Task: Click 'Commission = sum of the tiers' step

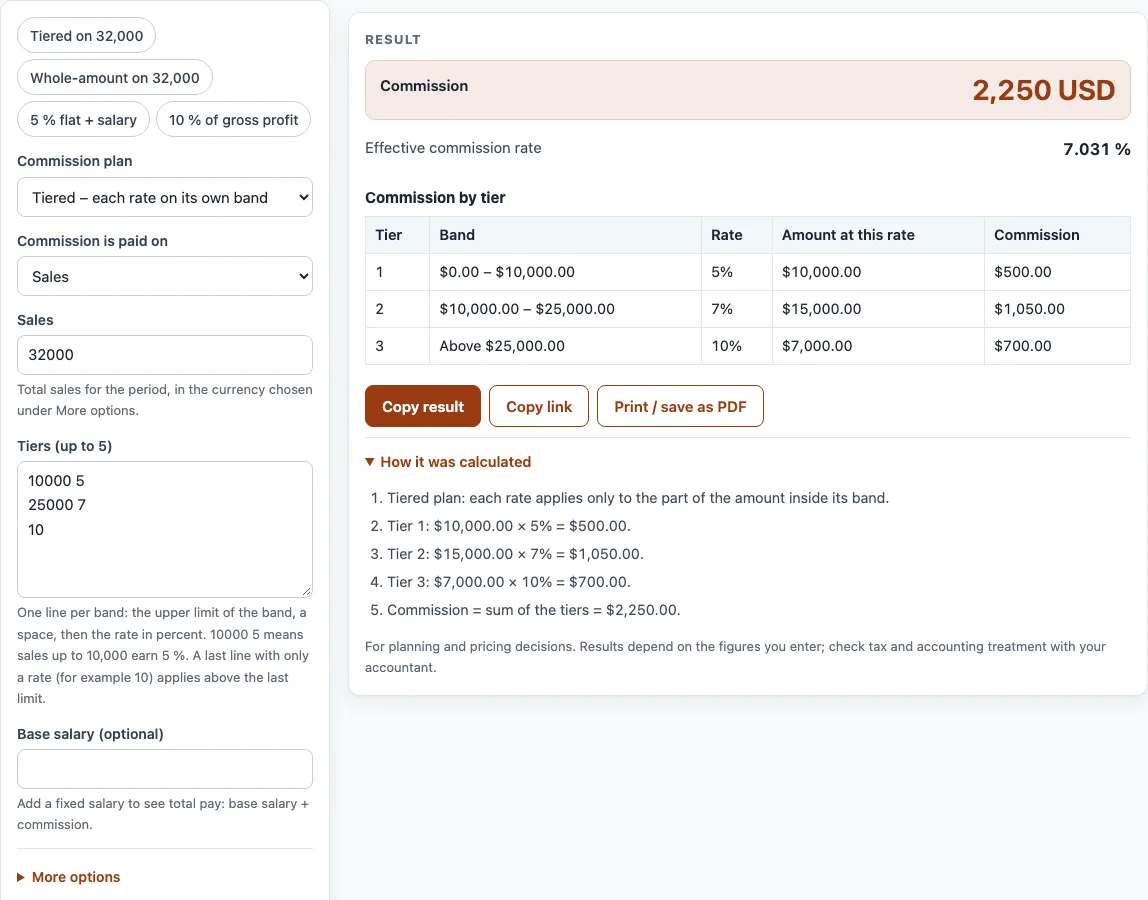Action: point(534,610)
